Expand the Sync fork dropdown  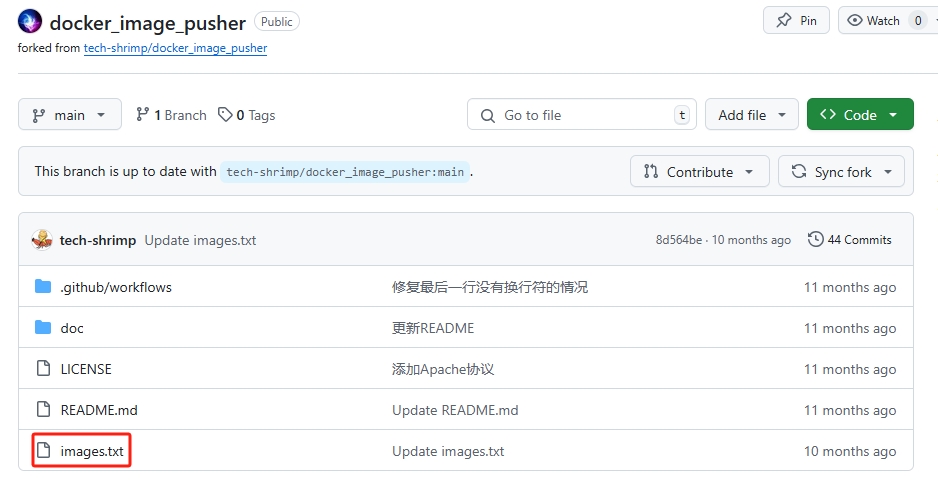click(x=841, y=172)
